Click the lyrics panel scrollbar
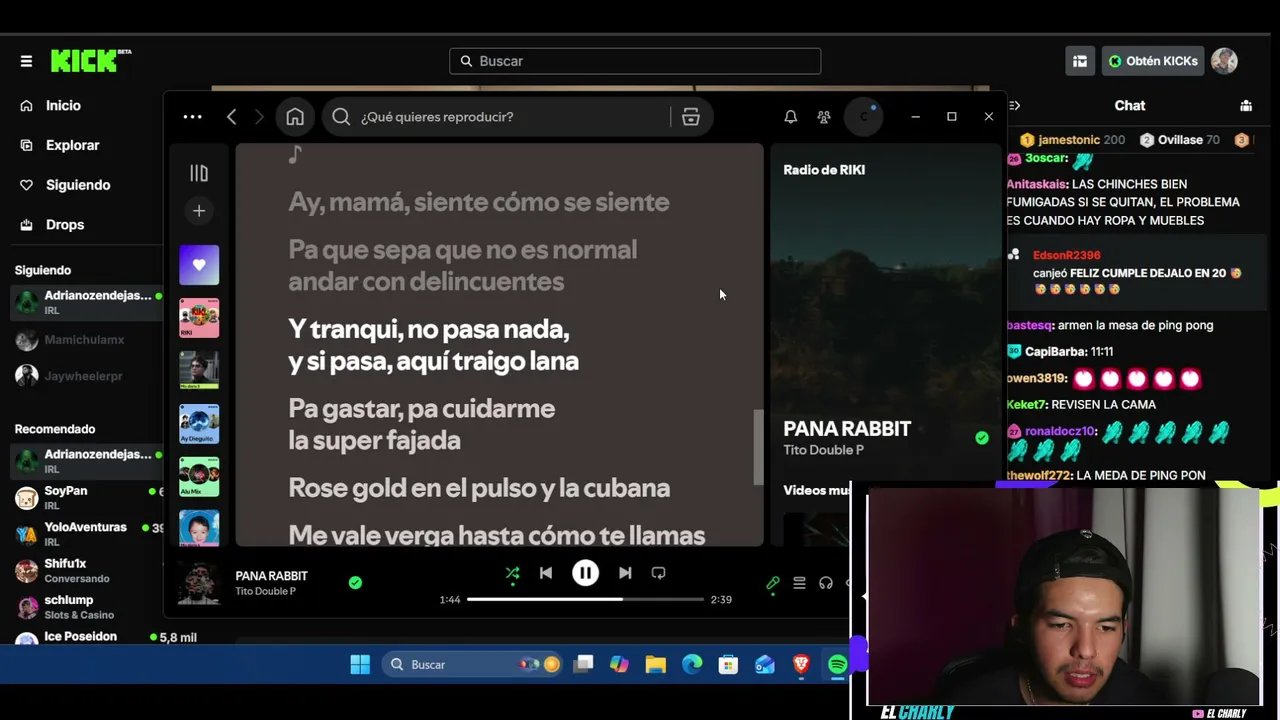Image resolution: width=1280 pixels, height=720 pixels. pyautogui.click(x=758, y=447)
